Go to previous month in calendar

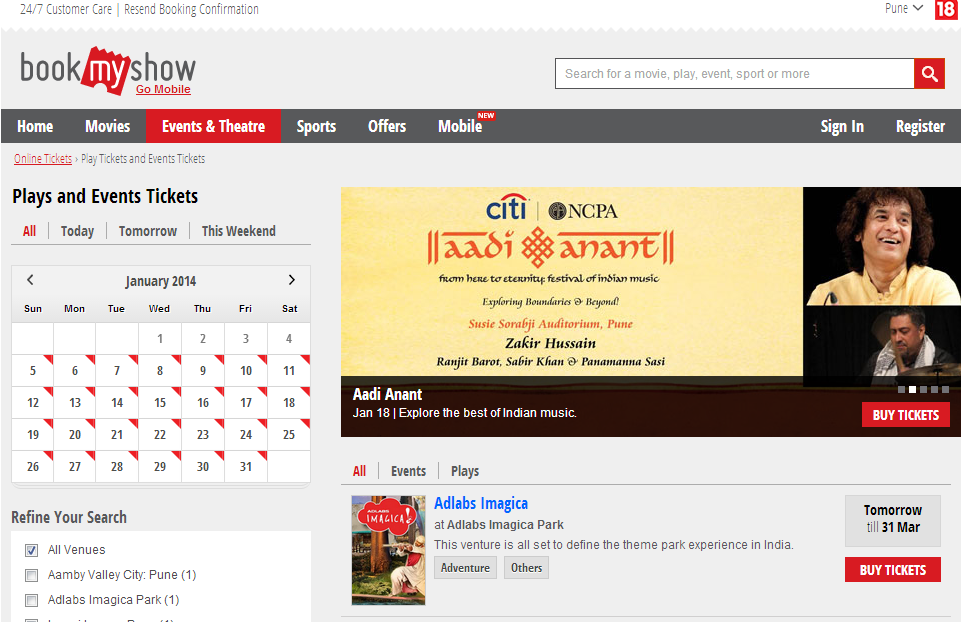[30, 280]
